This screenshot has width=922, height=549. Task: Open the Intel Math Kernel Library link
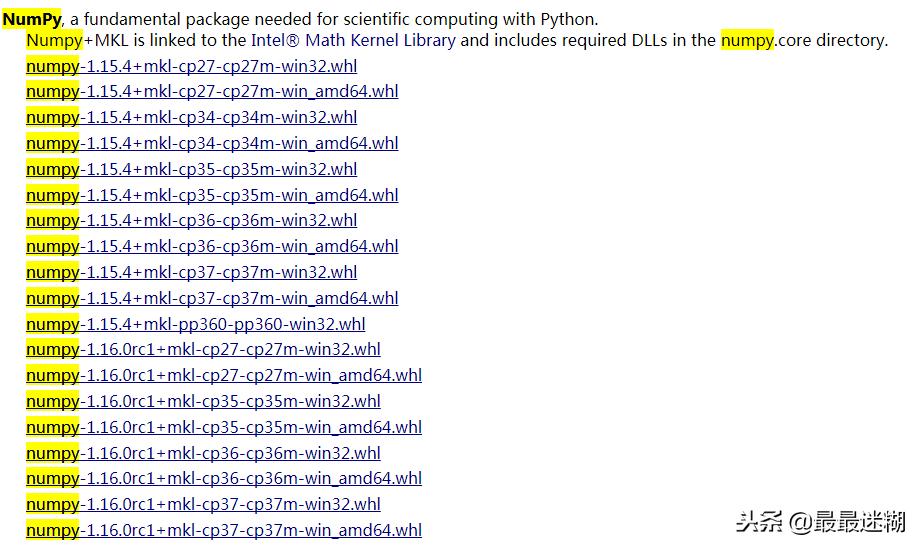pos(353,41)
